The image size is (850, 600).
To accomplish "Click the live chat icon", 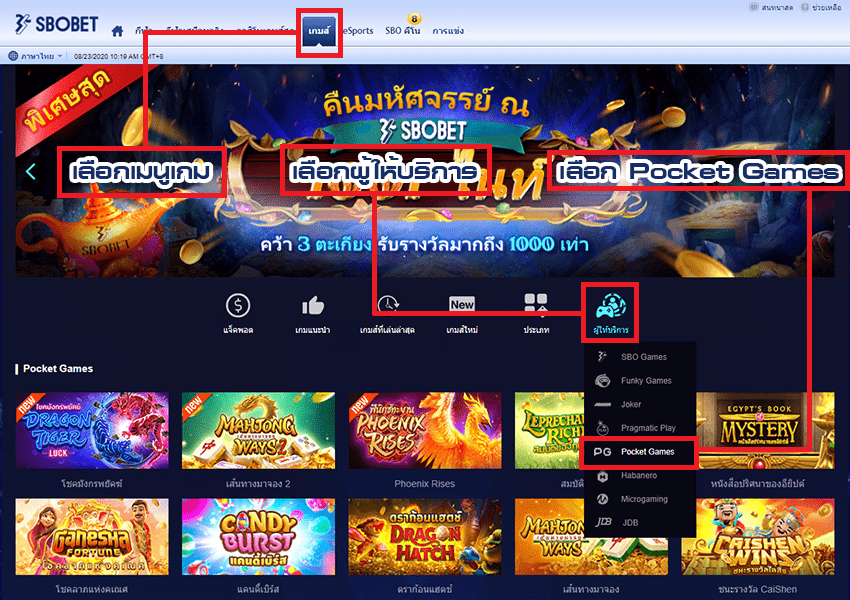I will (x=754, y=7).
